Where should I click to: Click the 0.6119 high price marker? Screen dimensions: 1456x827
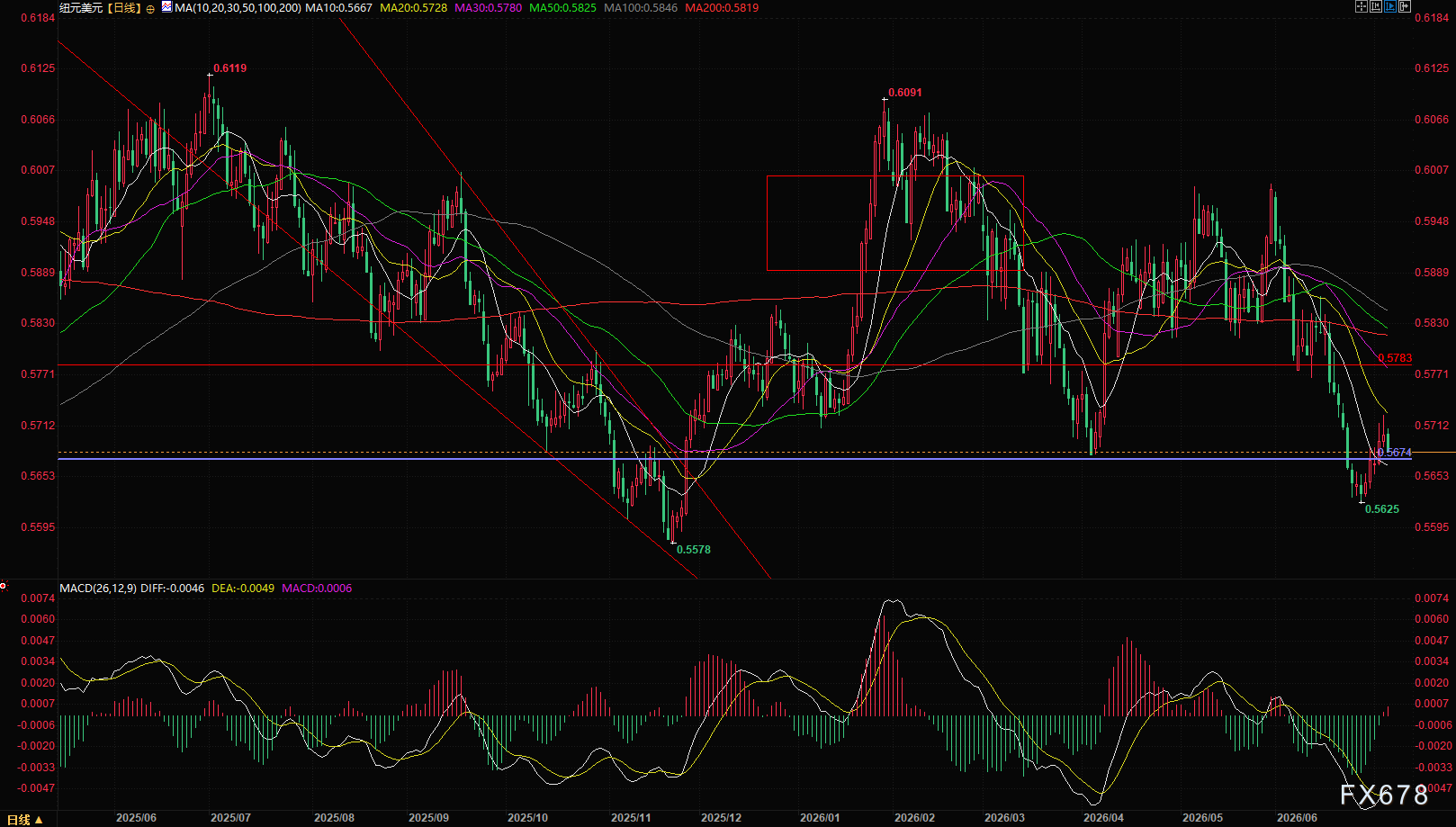(229, 68)
